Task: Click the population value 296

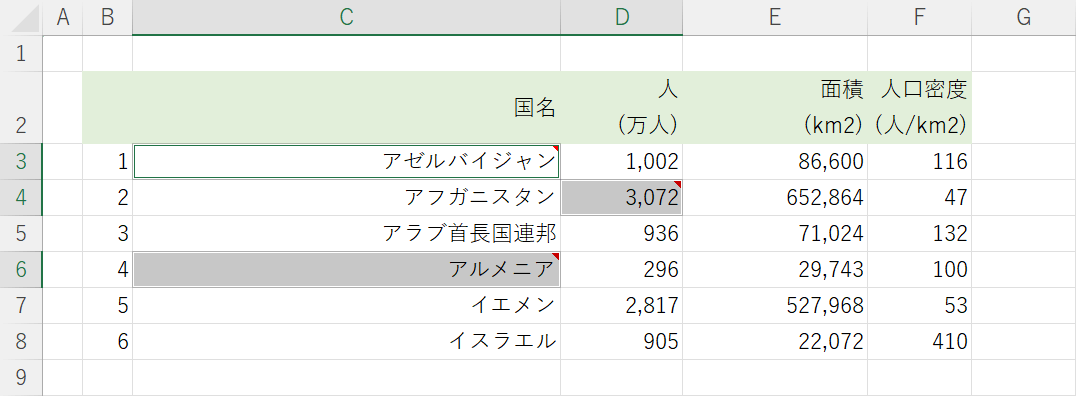Action: click(x=622, y=270)
